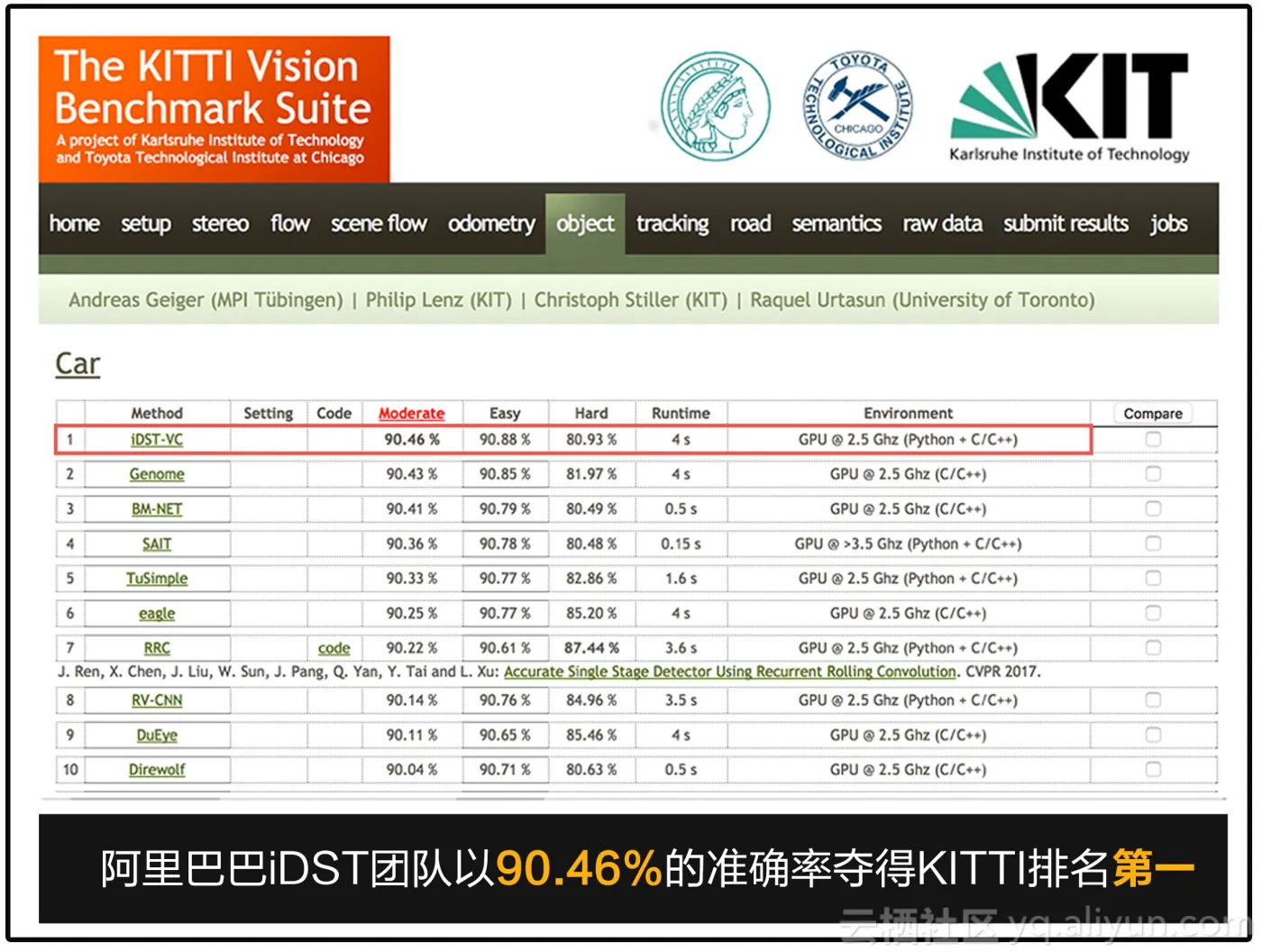
Task: Click the Karlsruhe Institute of Technology logo
Action: (1070, 108)
